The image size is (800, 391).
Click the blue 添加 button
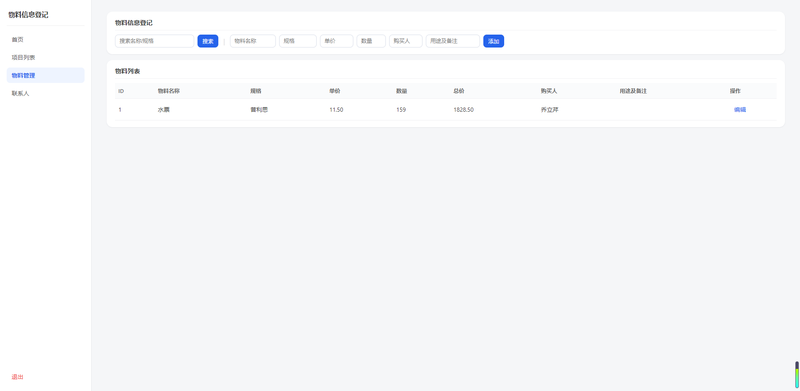coord(493,41)
